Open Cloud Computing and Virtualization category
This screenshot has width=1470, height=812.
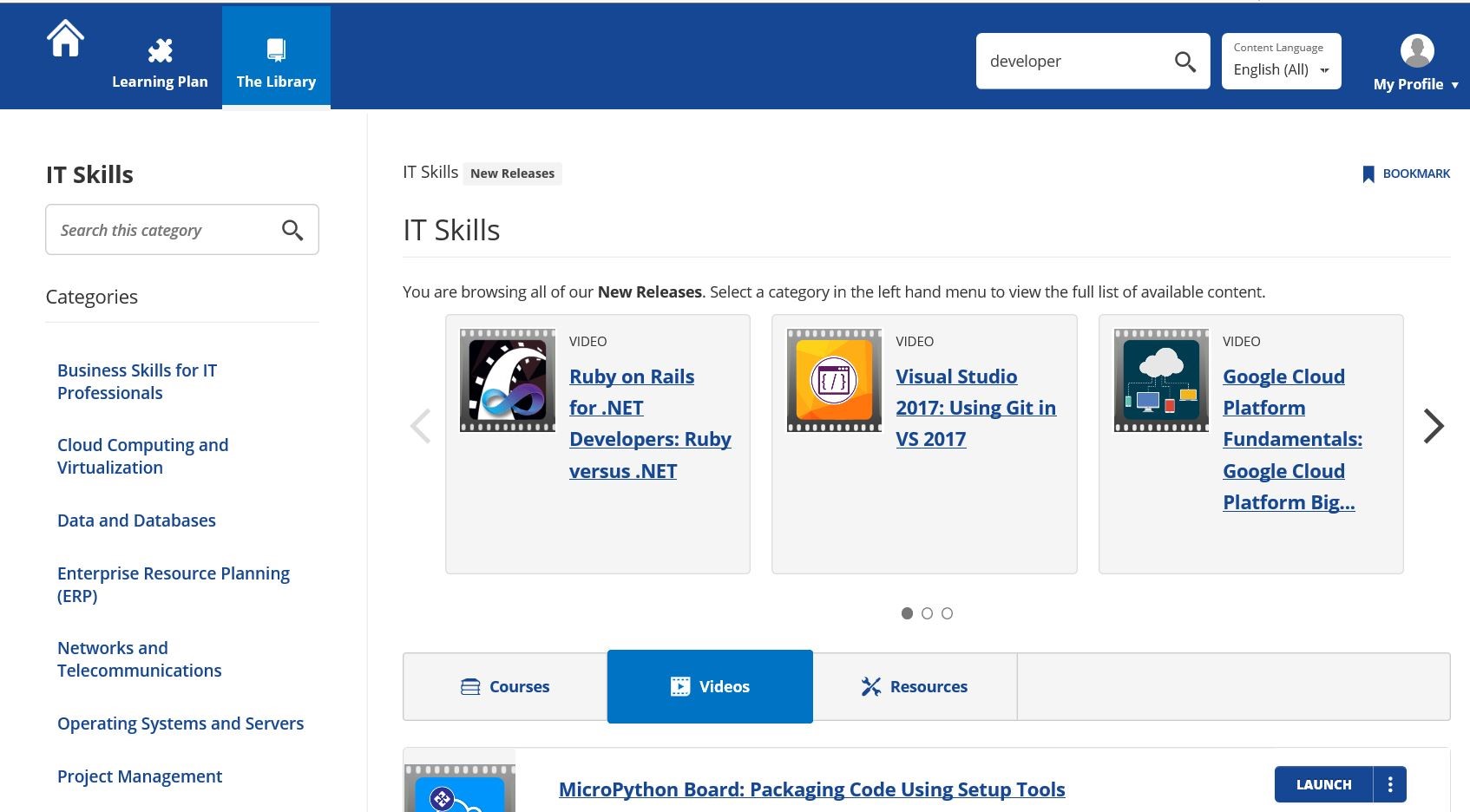143,456
